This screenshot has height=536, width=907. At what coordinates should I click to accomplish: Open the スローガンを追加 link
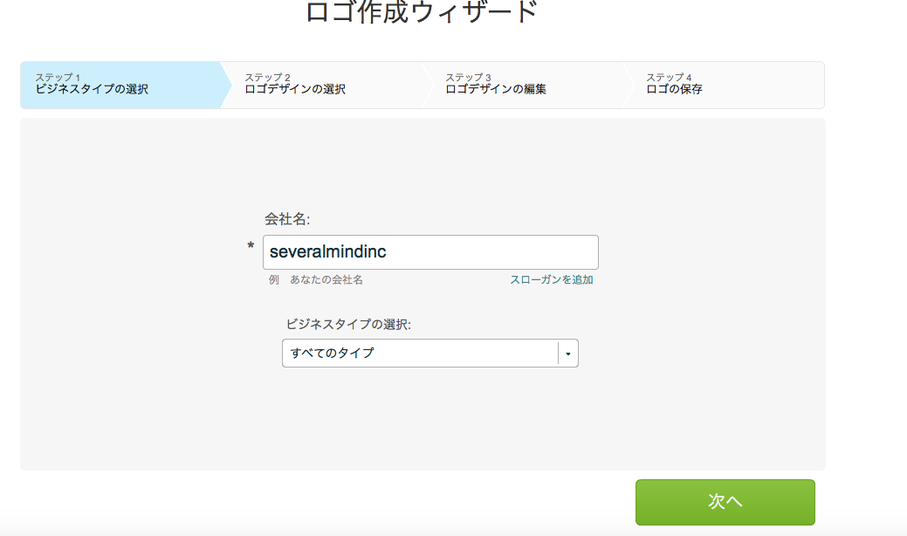(551, 280)
